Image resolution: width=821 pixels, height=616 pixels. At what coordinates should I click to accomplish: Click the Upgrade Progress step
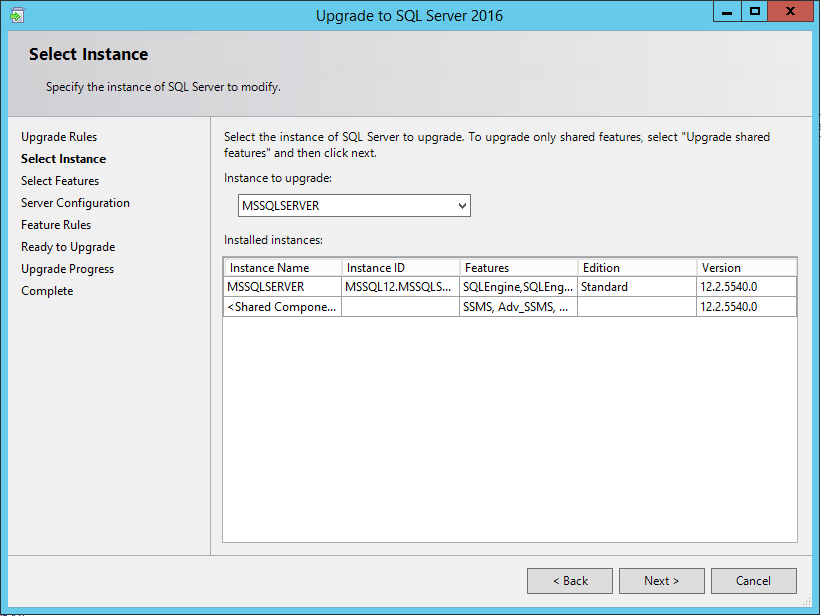point(67,269)
